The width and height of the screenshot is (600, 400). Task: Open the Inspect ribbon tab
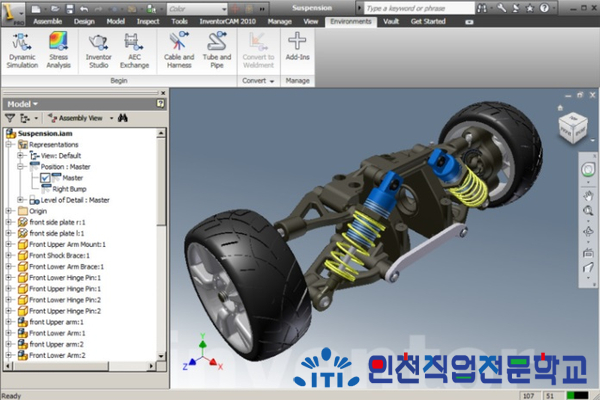pos(148,21)
